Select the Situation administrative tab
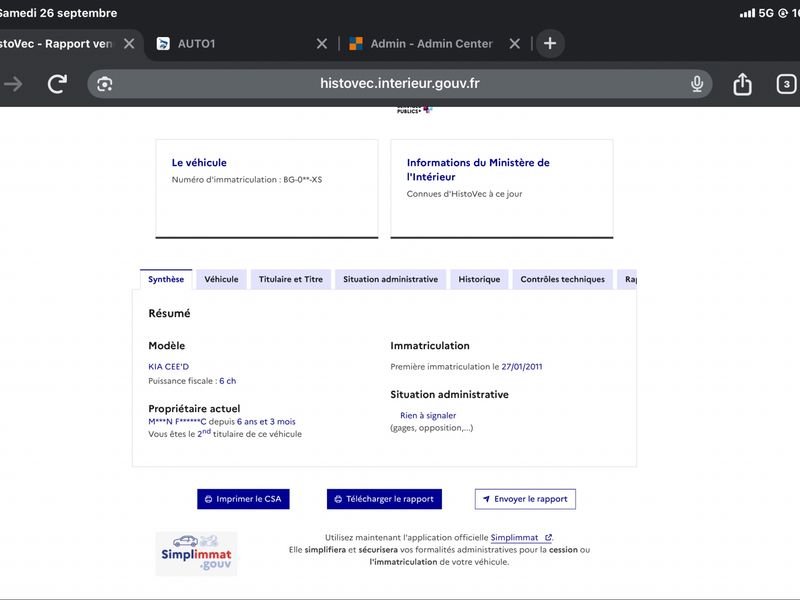The height and width of the screenshot is (600, 800). (390, 279)
